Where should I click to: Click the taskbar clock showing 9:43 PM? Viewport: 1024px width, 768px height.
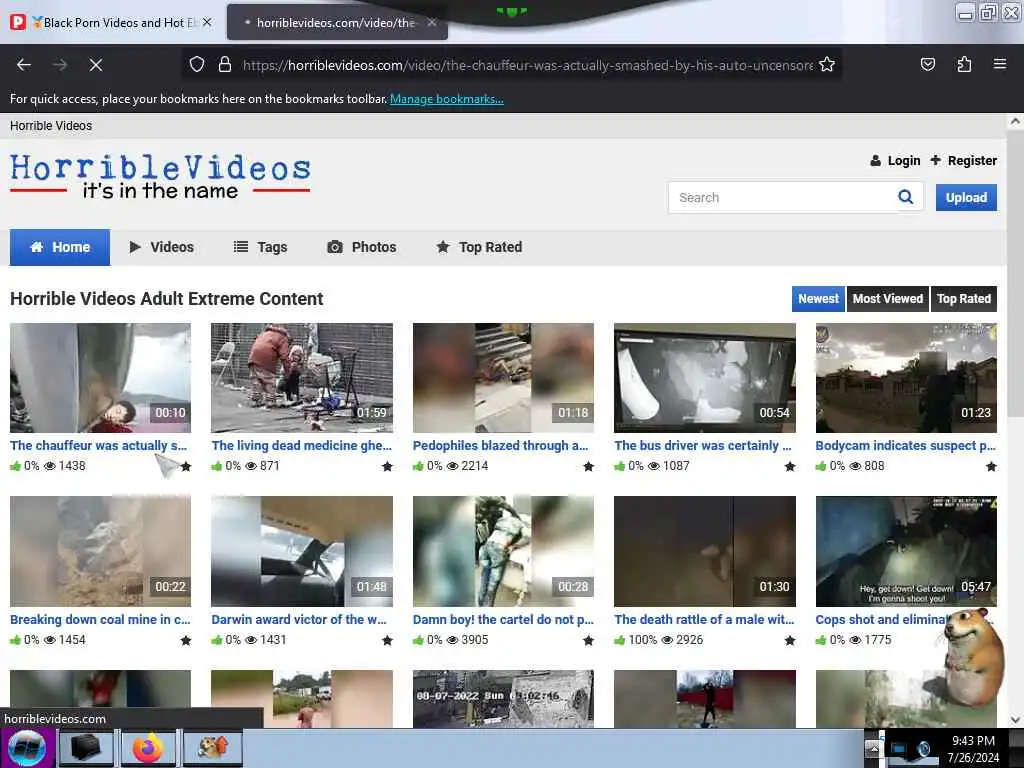(973, 749)
